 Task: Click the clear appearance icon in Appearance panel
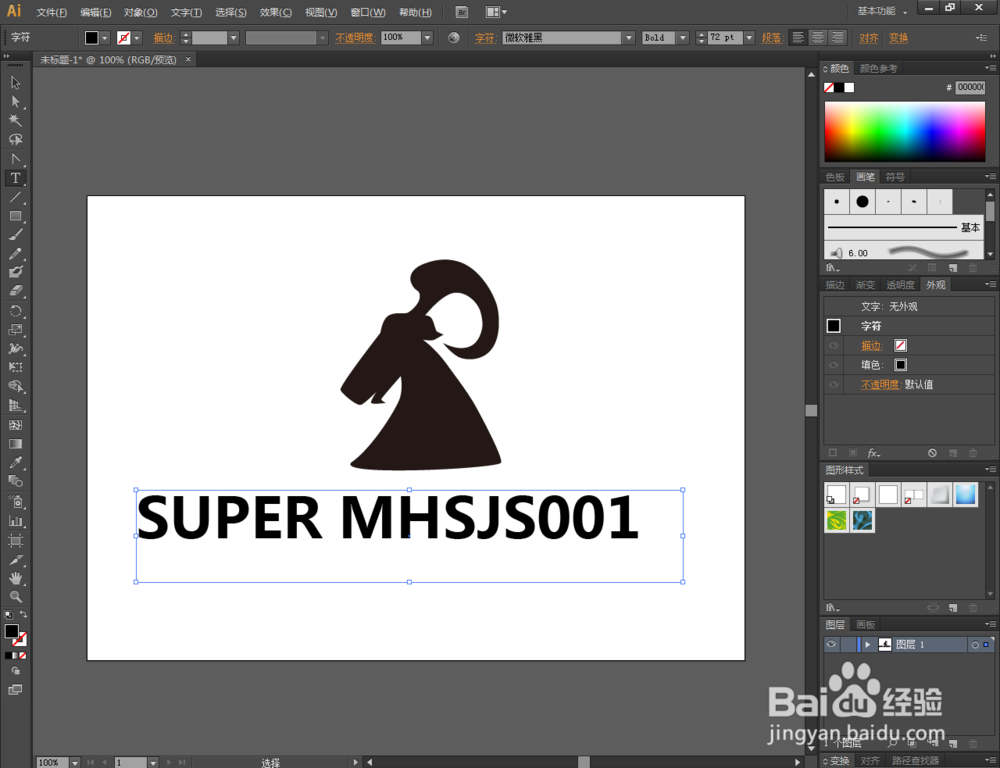(x=932, y=453)
